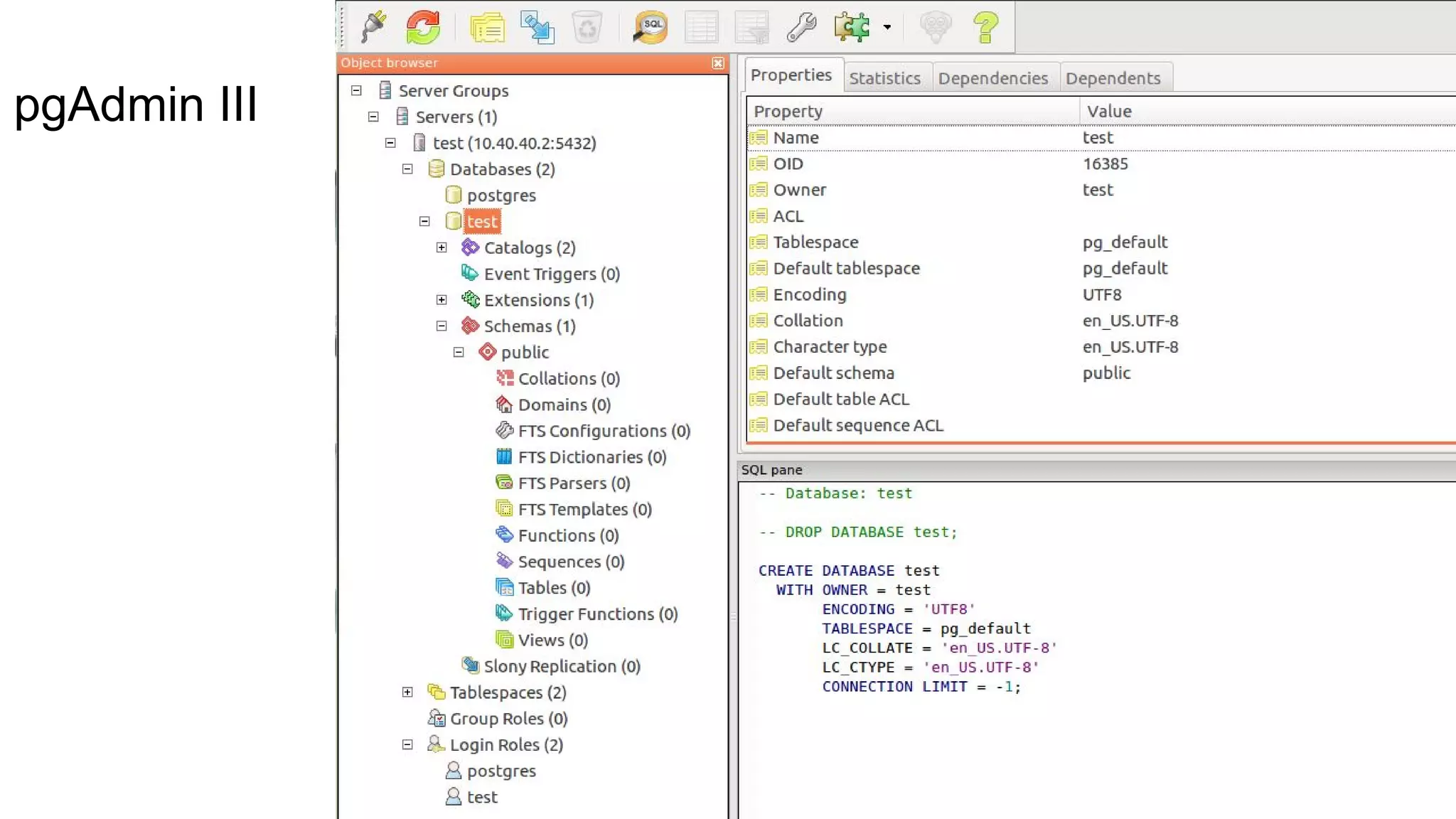Click the connection plug toolbar icon

pyautogui.click(x=374, y=27)
